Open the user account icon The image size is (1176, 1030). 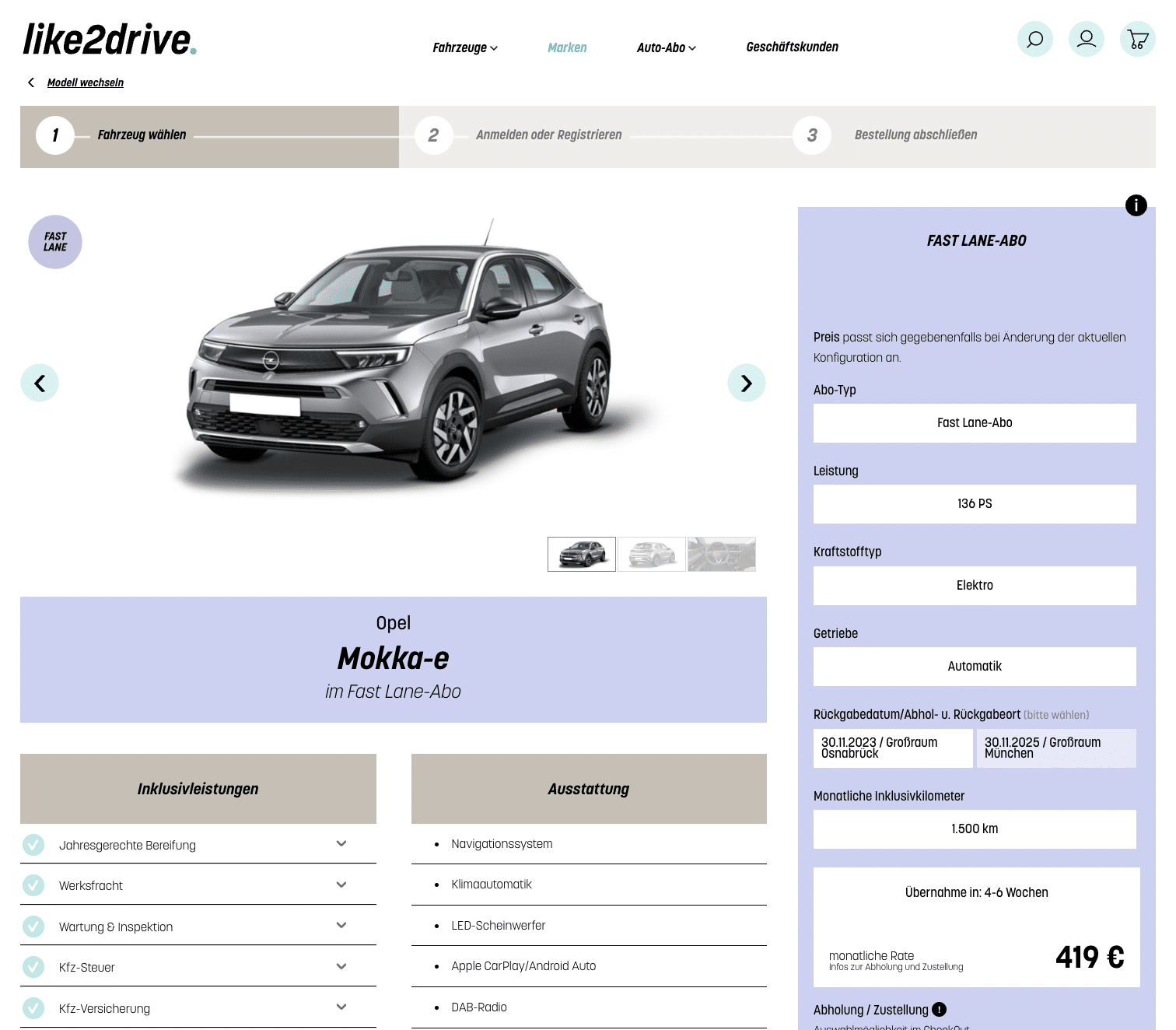coord(1087,39)
